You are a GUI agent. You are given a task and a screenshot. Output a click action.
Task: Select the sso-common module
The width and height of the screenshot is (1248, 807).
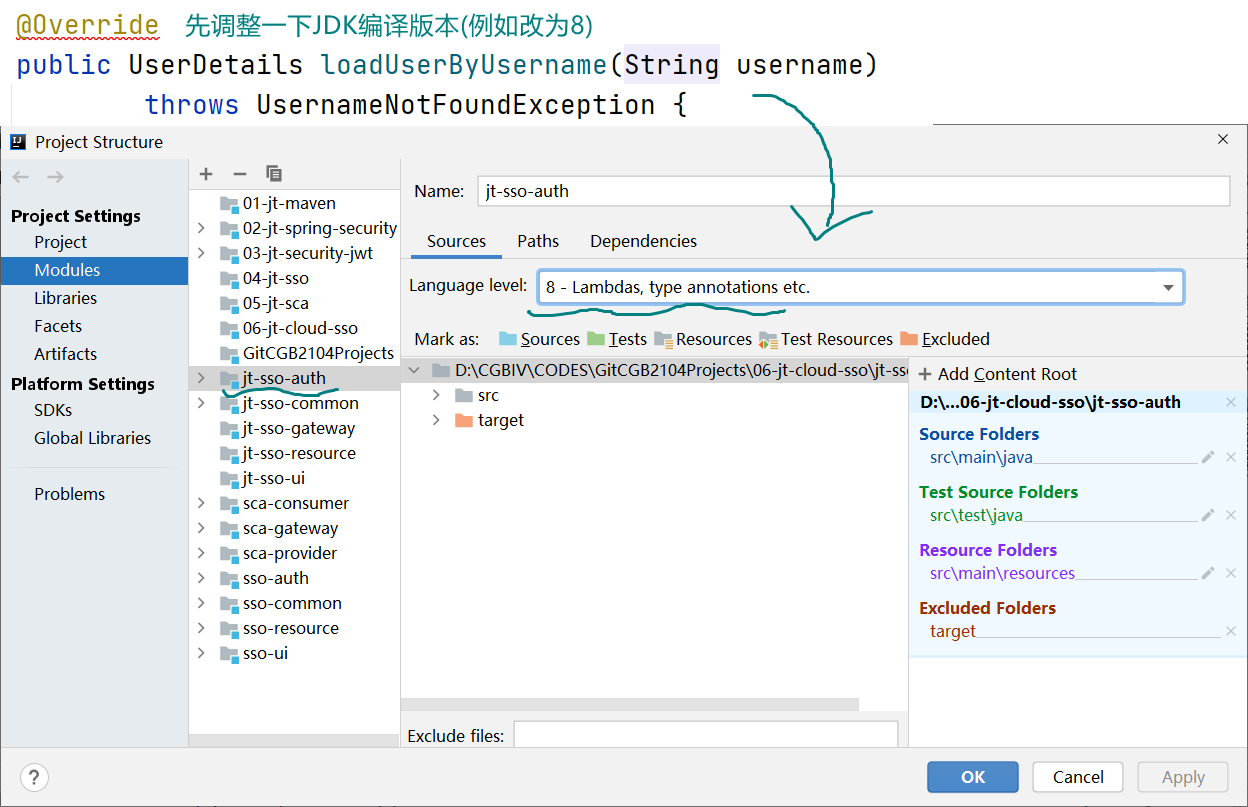(x=294, y=603)
